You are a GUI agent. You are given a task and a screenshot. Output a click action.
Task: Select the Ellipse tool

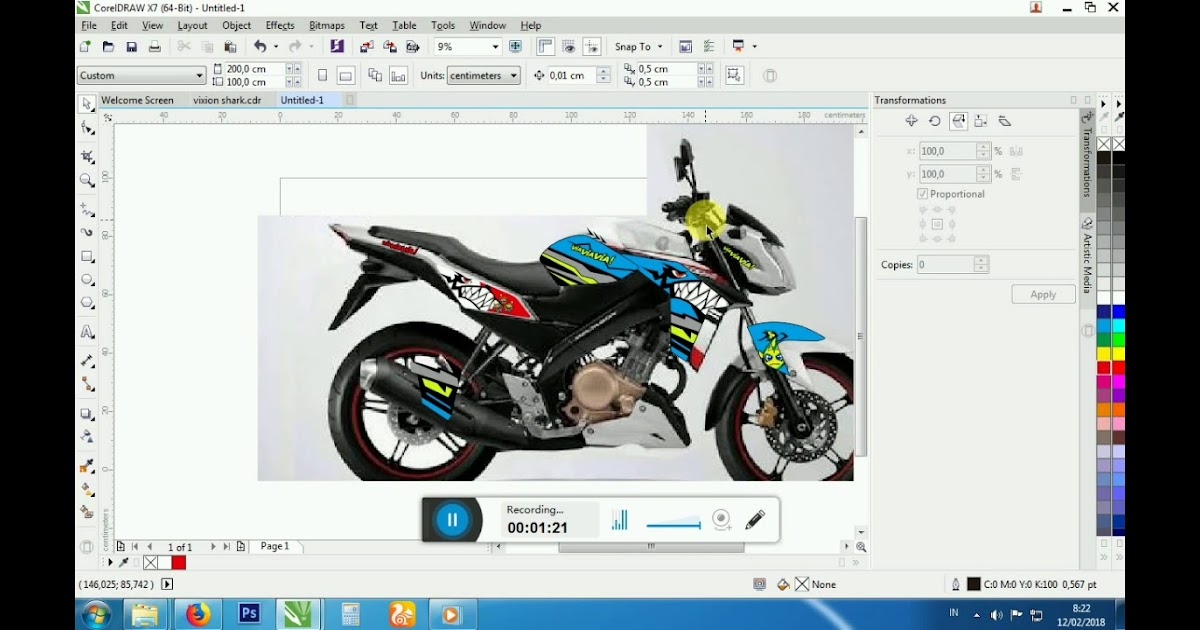(87, 280)
